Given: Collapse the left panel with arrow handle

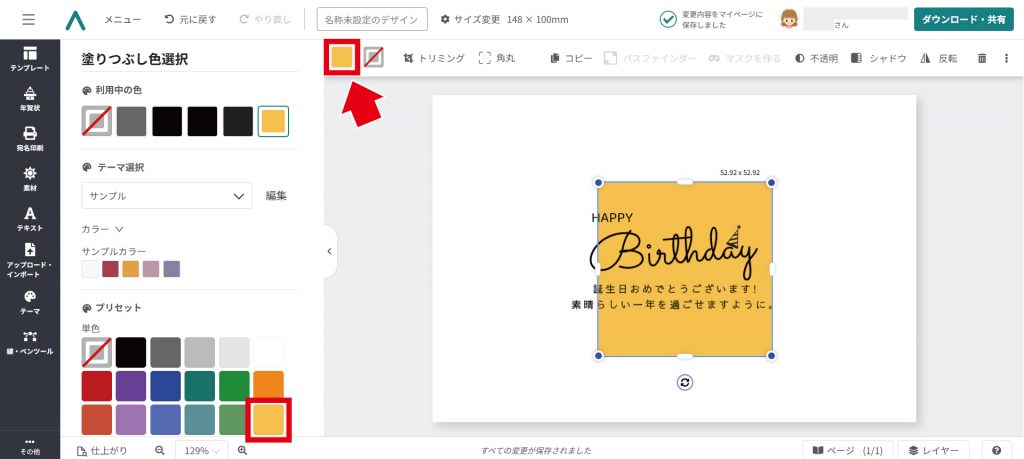Looking at the screenshot, I should click(x=329, y=251).
